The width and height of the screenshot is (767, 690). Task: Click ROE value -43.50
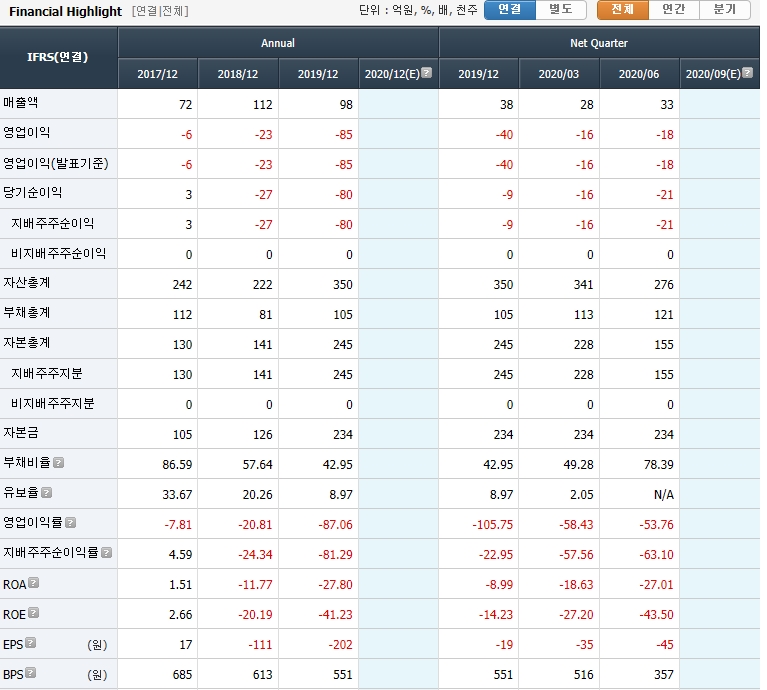(656, 615)
